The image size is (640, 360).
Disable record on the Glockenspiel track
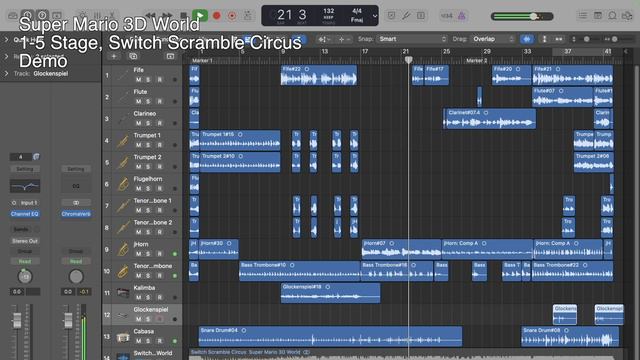tap(160, 319)
